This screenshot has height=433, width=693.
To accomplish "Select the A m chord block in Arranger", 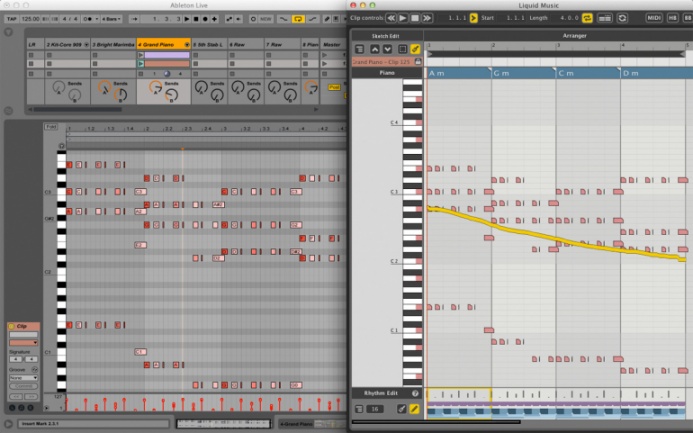I will (457, 74).
